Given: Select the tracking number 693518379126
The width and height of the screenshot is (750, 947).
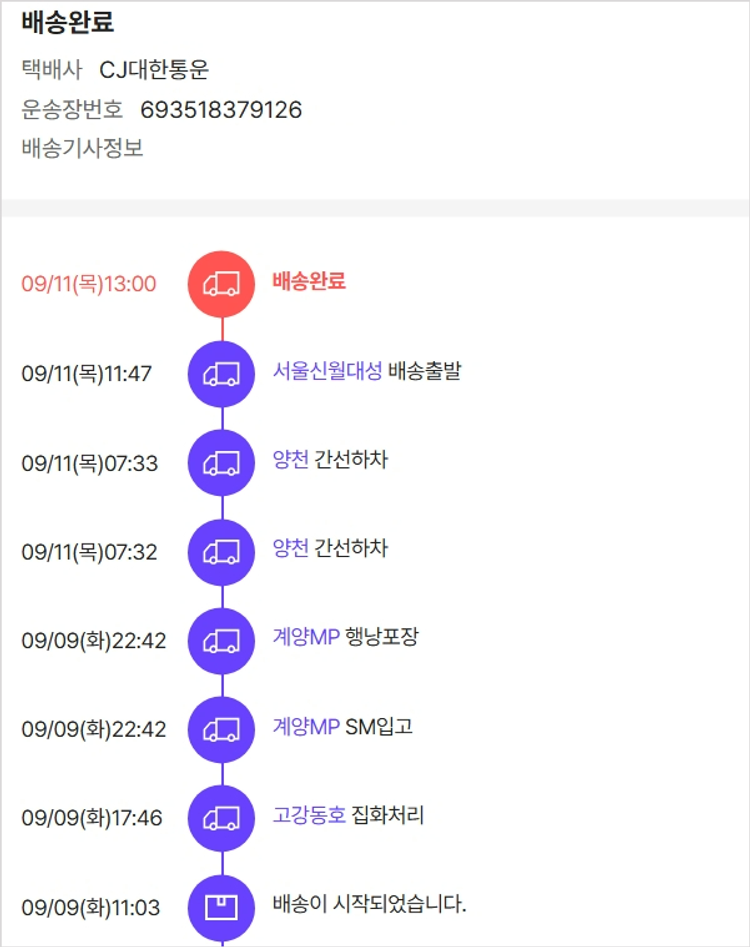Looking at the screenshot, I should click(x=221, y=110).
